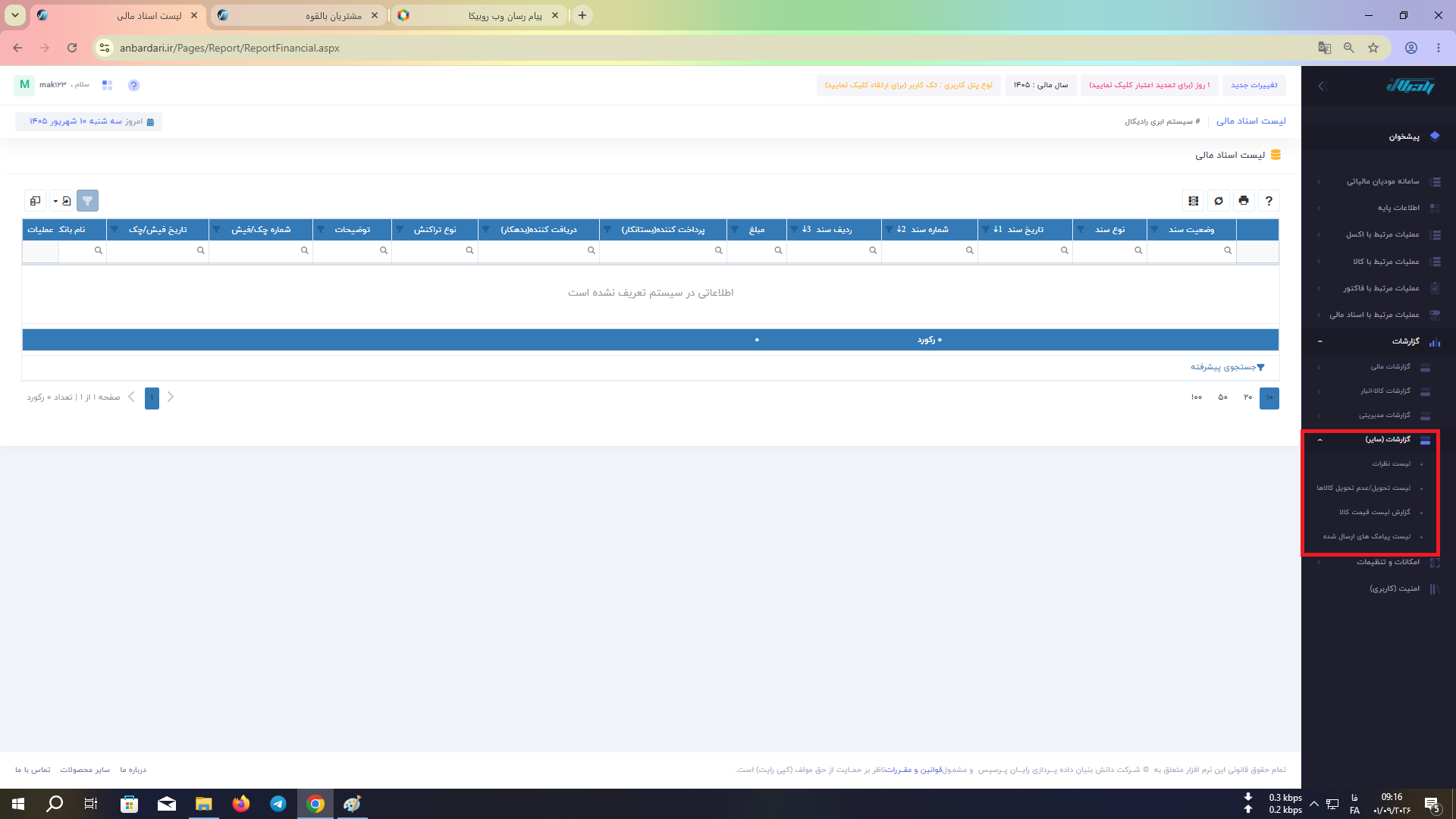The height and width of the screenshot is (819, 1456).
Task: Click the سال مالی ۱۴۰۵ badge
Action: 1040,85
